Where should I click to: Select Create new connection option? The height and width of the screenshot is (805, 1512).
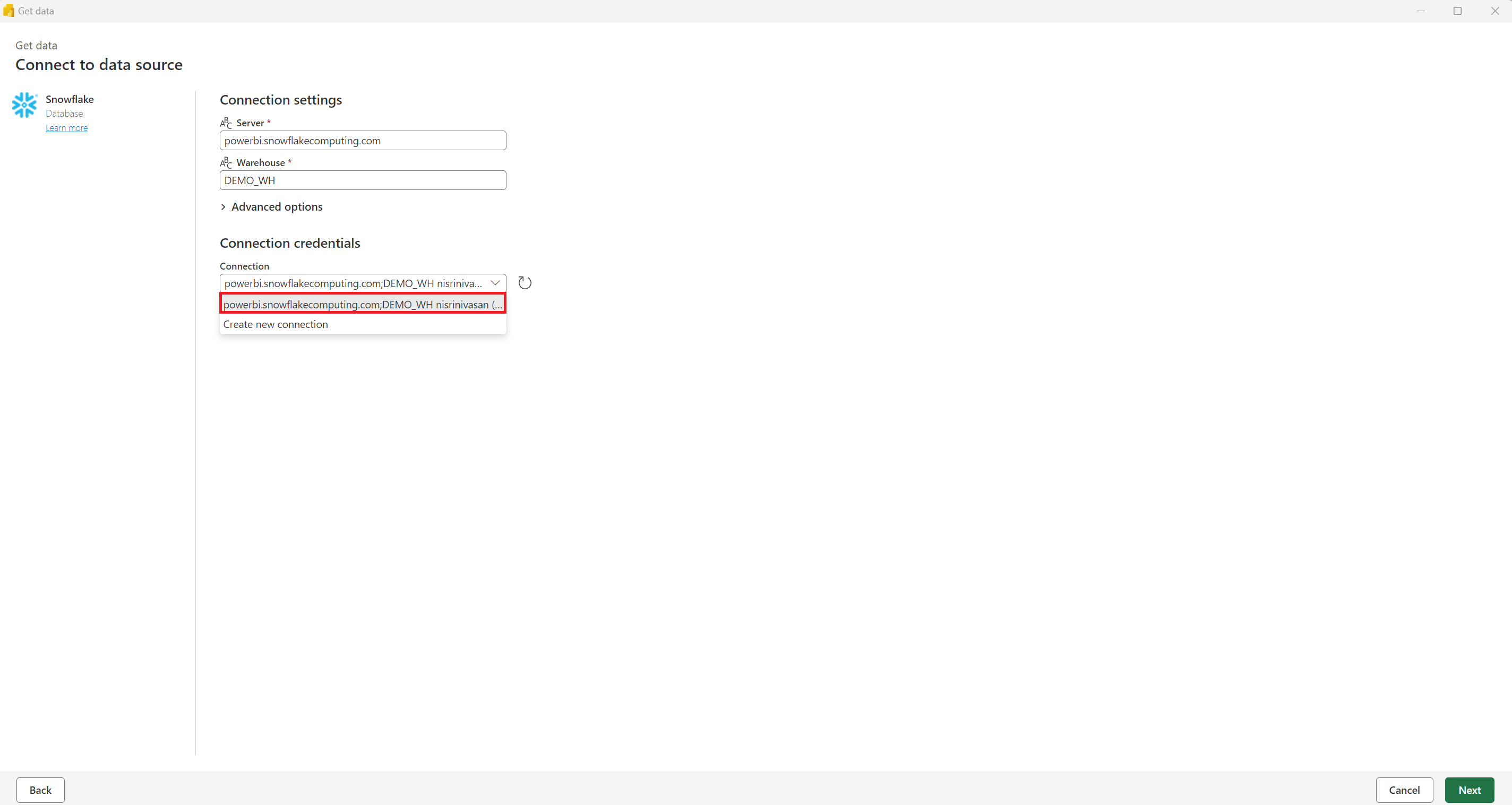[x=275, y=324]
